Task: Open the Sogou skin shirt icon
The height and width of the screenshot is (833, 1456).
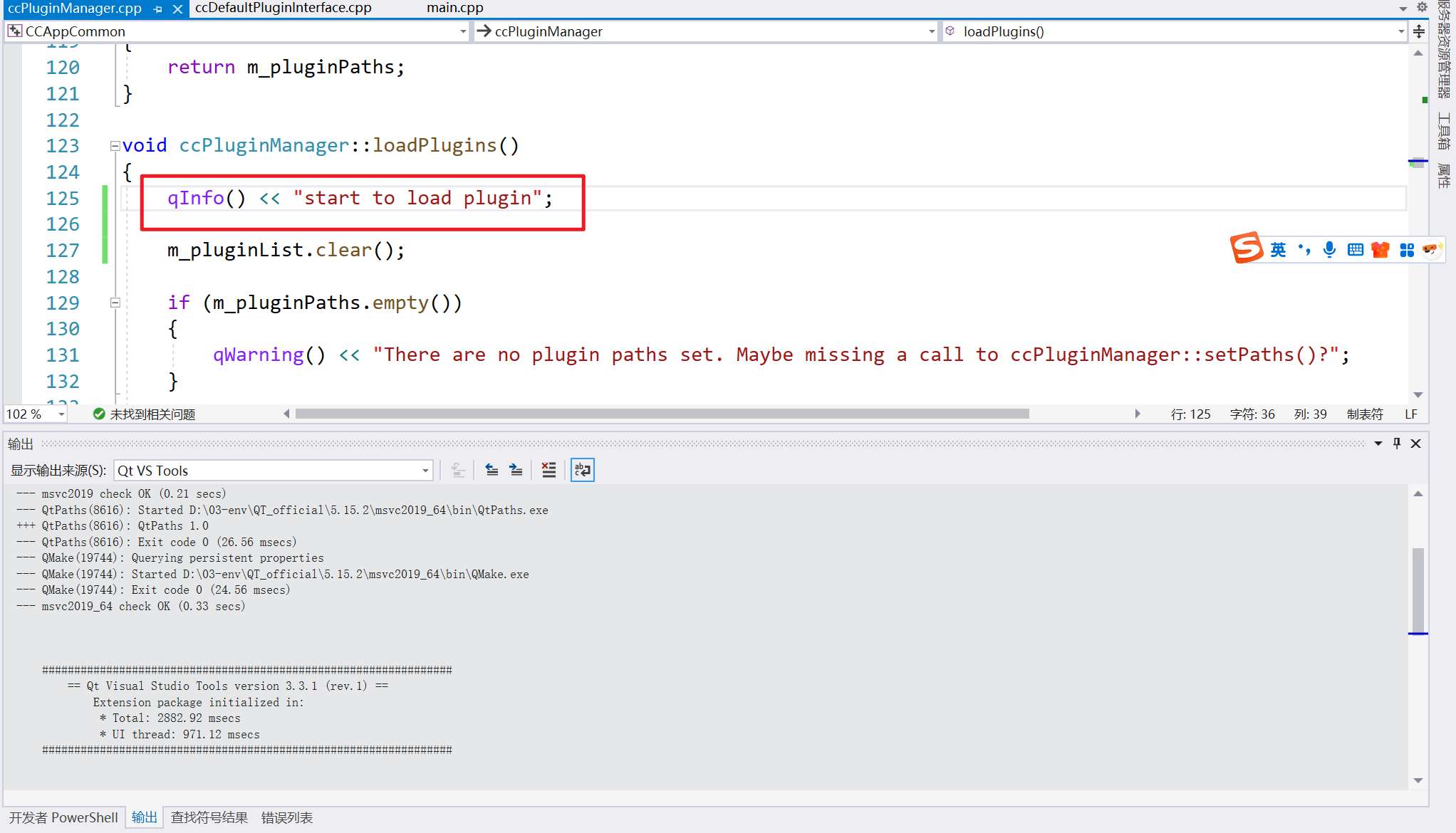Action: (1380, 250)
